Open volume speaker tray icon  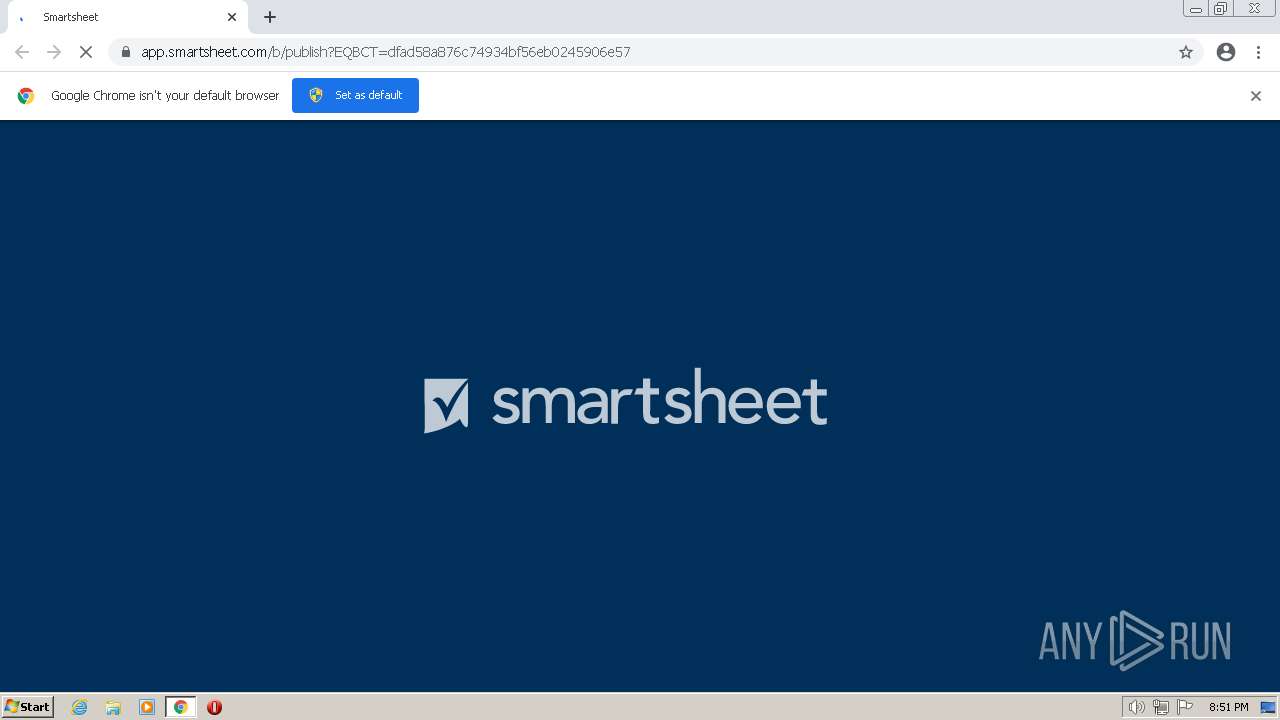coord(1136,707)
